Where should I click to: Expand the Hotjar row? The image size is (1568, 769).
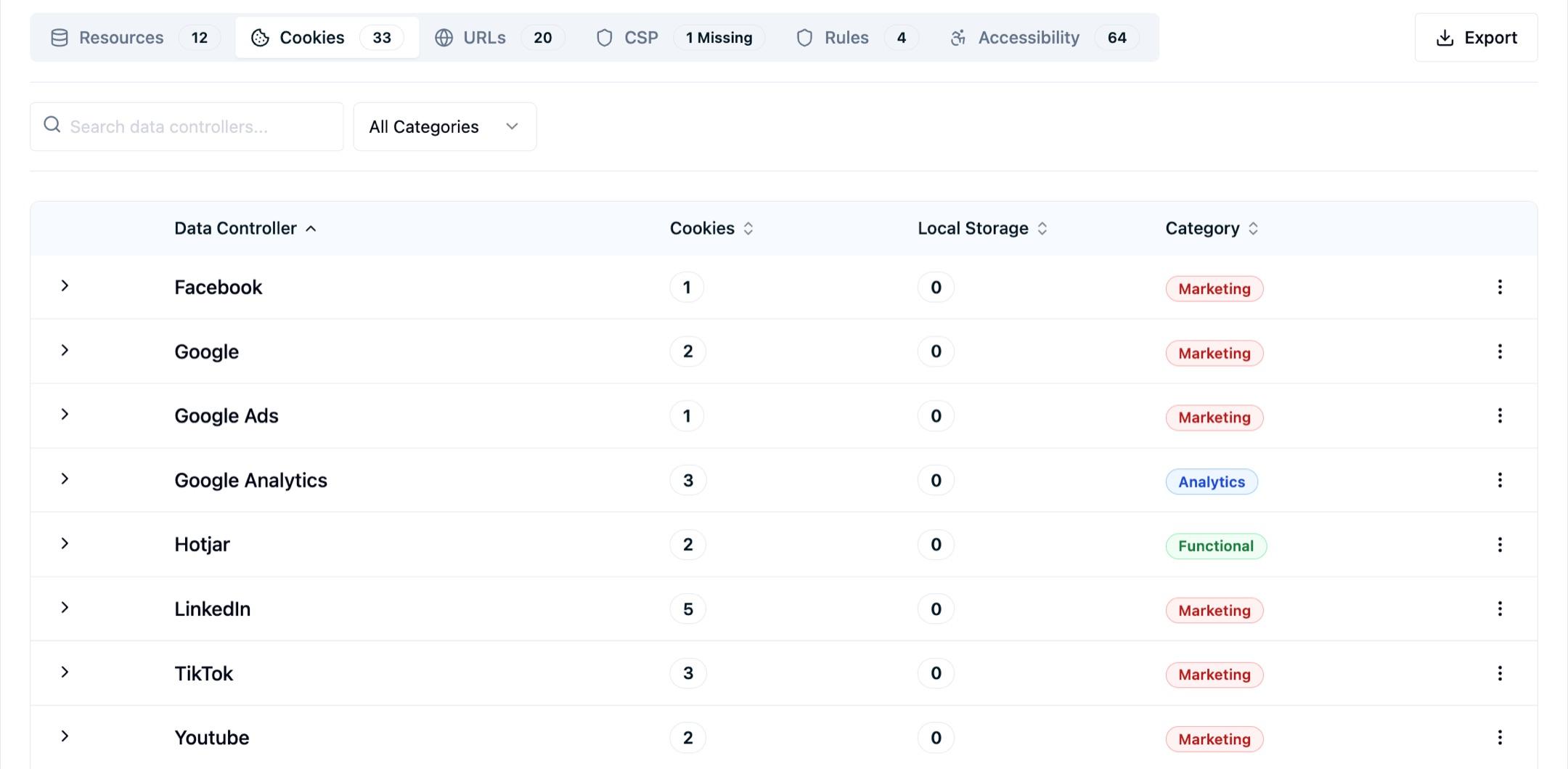(x=65, y=544)
